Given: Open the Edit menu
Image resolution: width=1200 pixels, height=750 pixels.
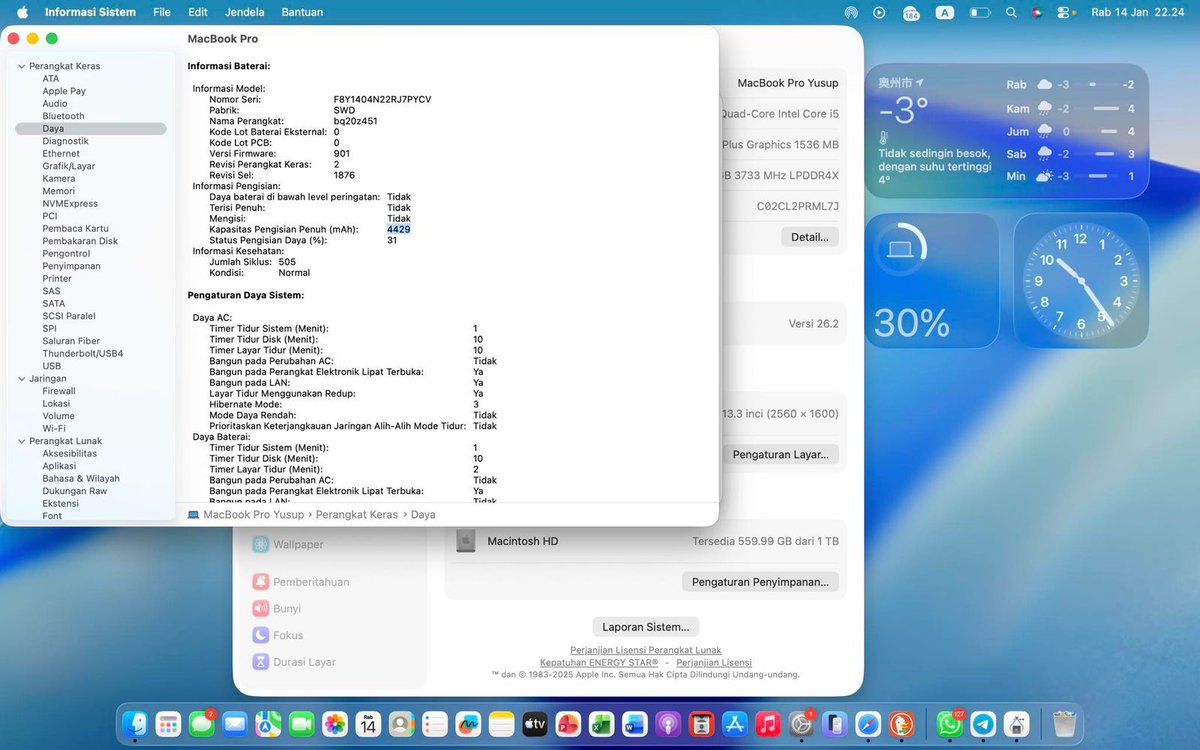Looking at the screenshot, I should (x=198, y=12).
